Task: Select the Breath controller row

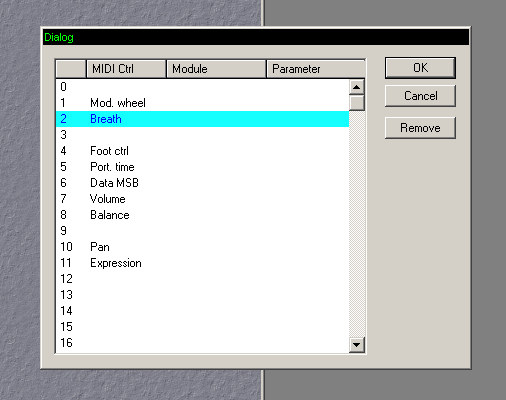Action: (202, 119)
